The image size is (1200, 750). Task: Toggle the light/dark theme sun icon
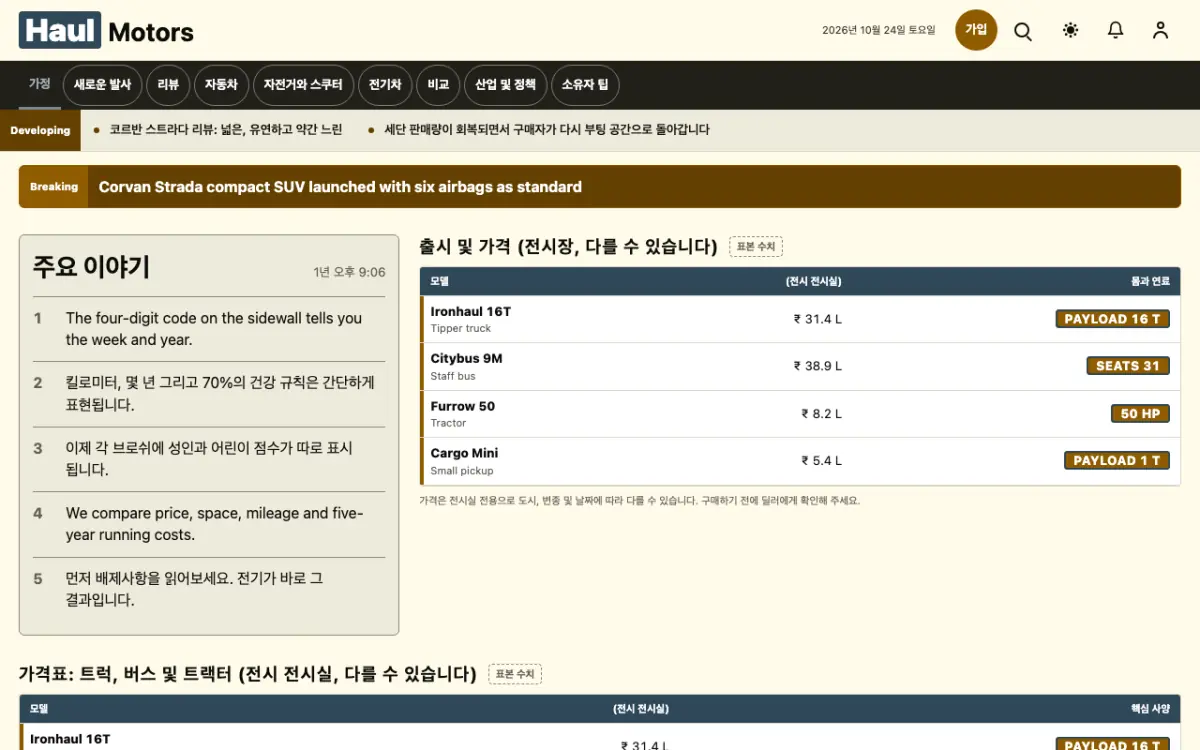1071,31
